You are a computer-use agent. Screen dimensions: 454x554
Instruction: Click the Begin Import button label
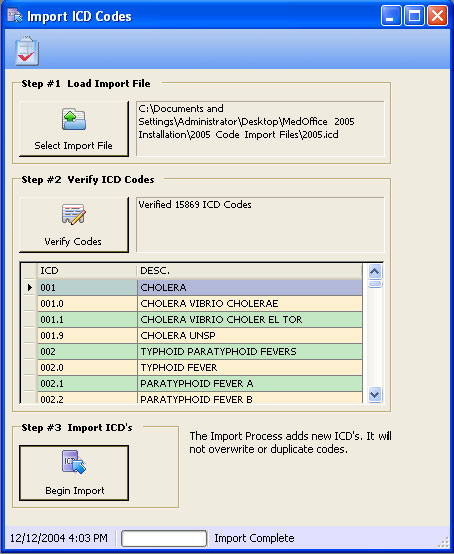[75, 490]
